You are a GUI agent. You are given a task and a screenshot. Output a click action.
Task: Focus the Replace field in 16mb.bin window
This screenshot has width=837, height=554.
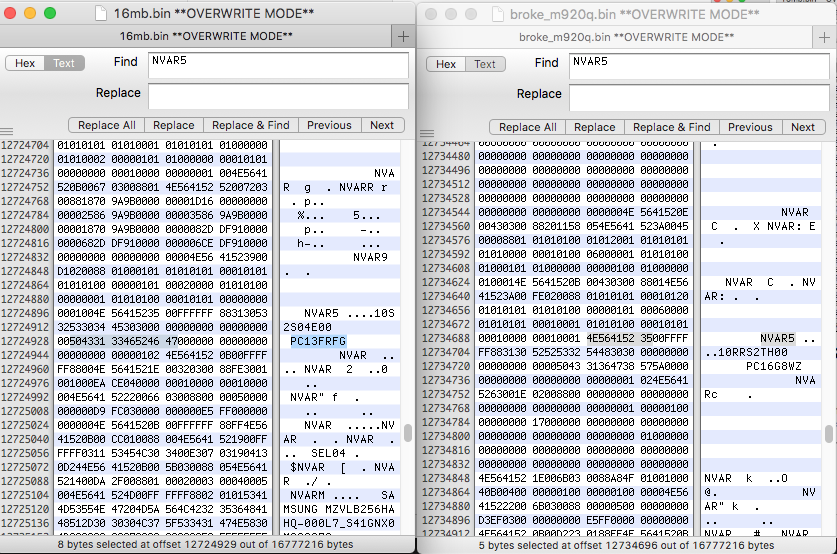(x=279, y=96)
